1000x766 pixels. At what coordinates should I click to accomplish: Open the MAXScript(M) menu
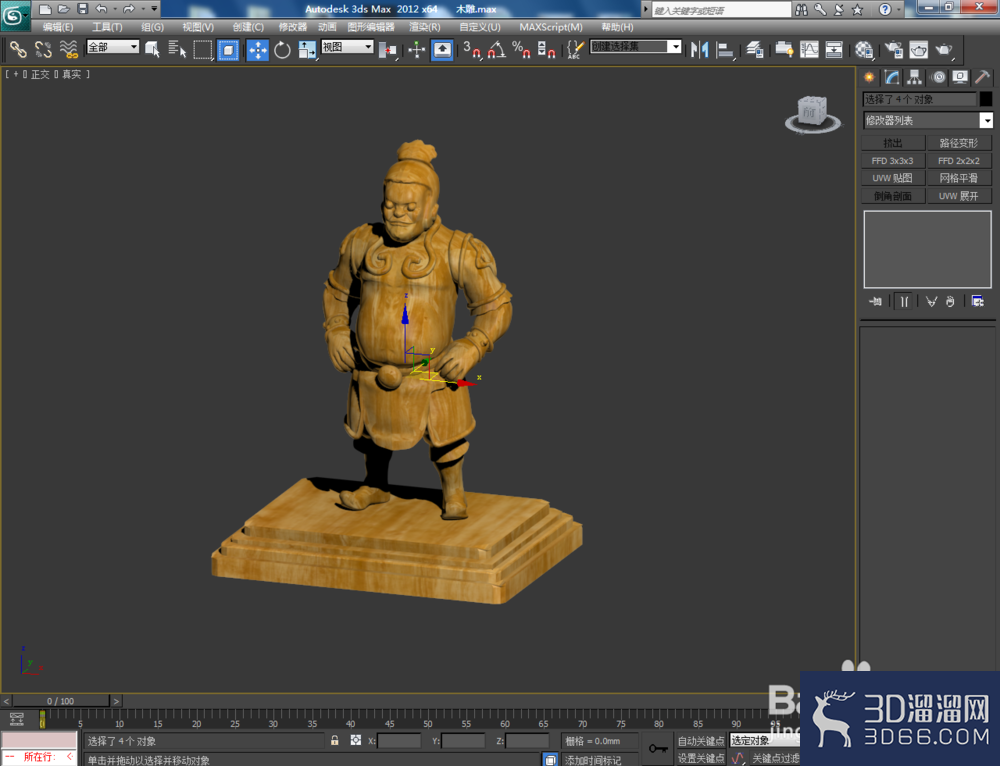point(551,27)
